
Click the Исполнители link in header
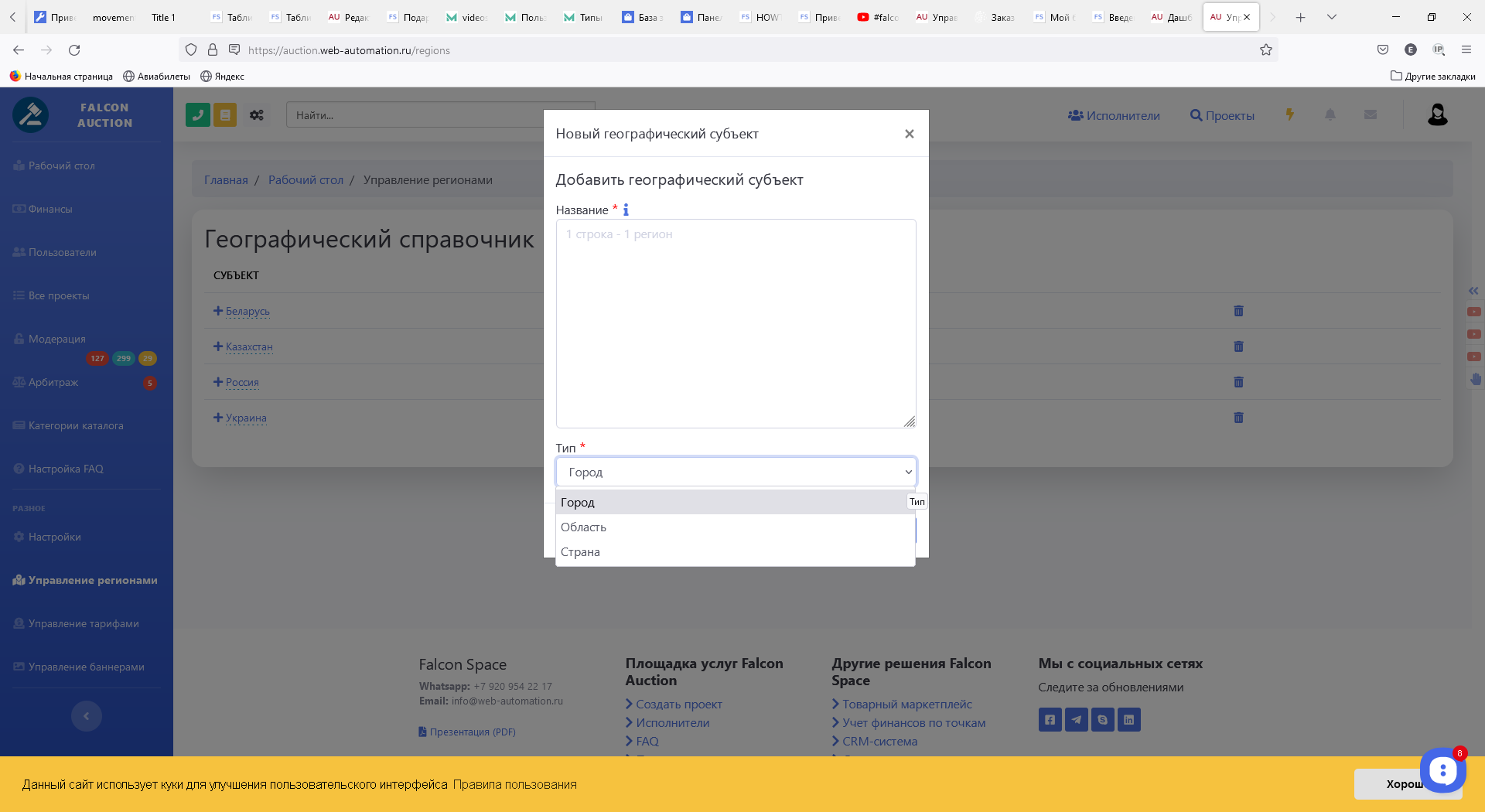(1114, 115)
